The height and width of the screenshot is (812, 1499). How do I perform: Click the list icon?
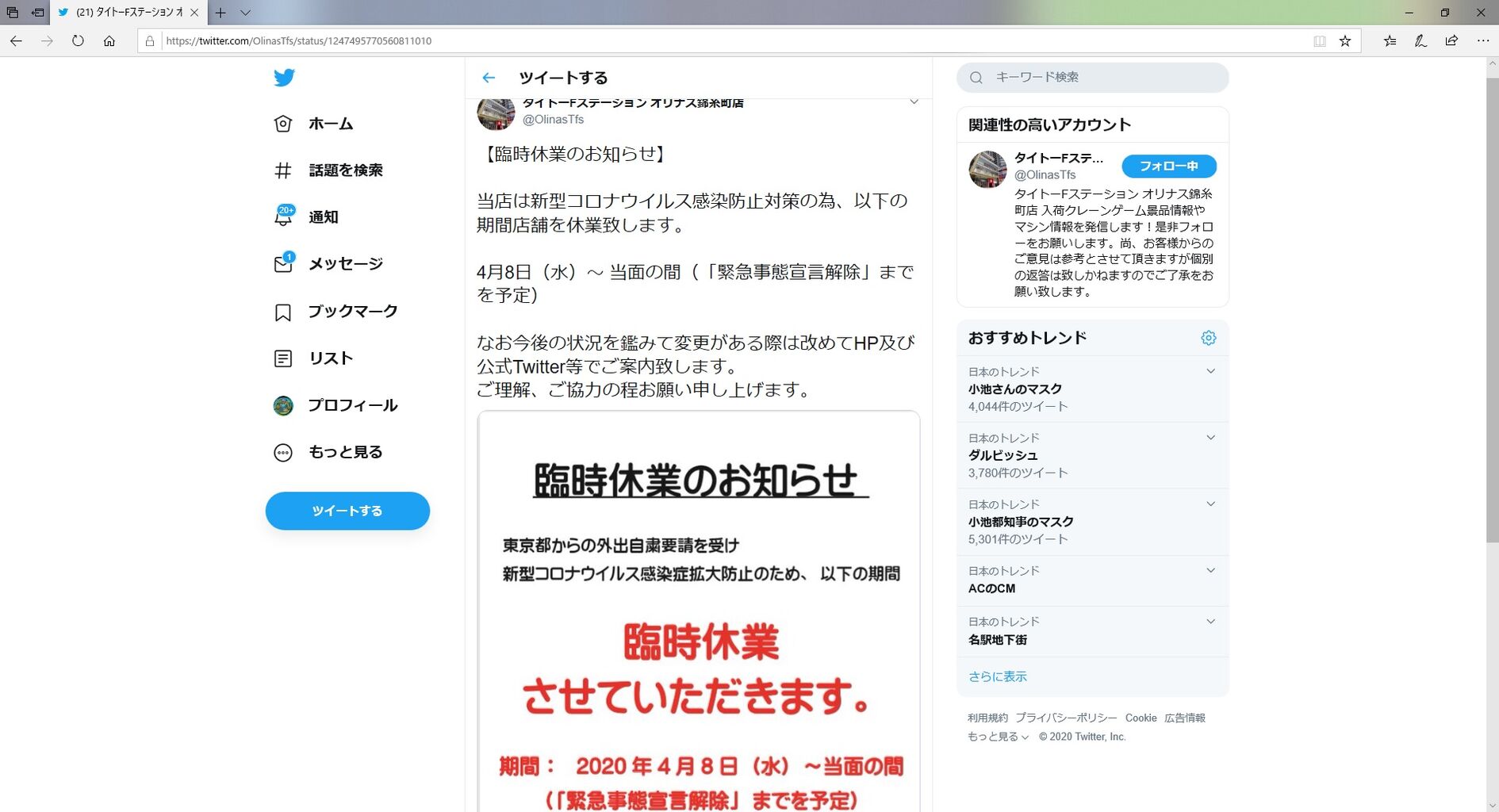pos(283,358)
